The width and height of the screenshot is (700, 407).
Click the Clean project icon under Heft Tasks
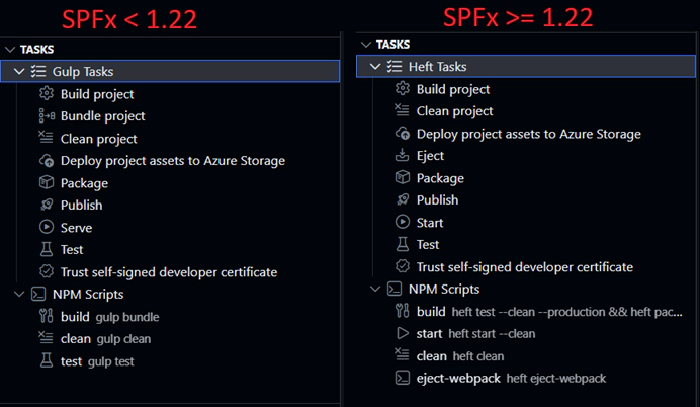(x=402, y=110)
